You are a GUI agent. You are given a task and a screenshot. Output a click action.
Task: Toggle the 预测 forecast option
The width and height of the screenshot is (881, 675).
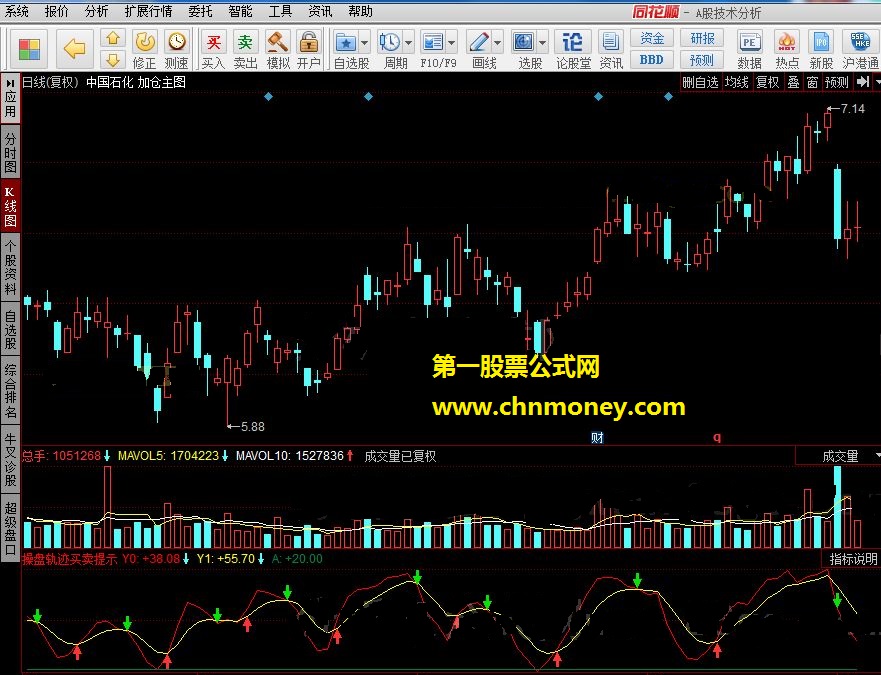coord(837,82)
